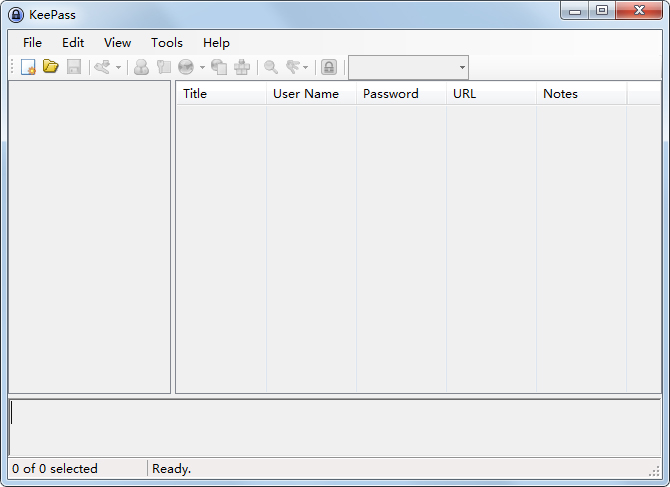Open the Tools menu
The image size is (670, 487).
167,43
